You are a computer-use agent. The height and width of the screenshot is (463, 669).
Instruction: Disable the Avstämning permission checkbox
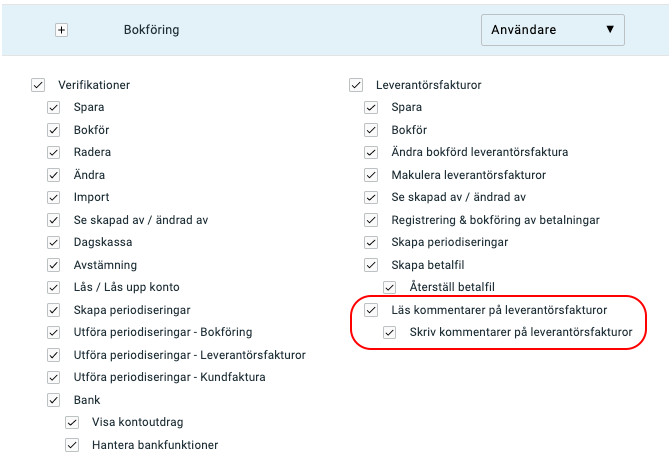[x=53, y=265]
